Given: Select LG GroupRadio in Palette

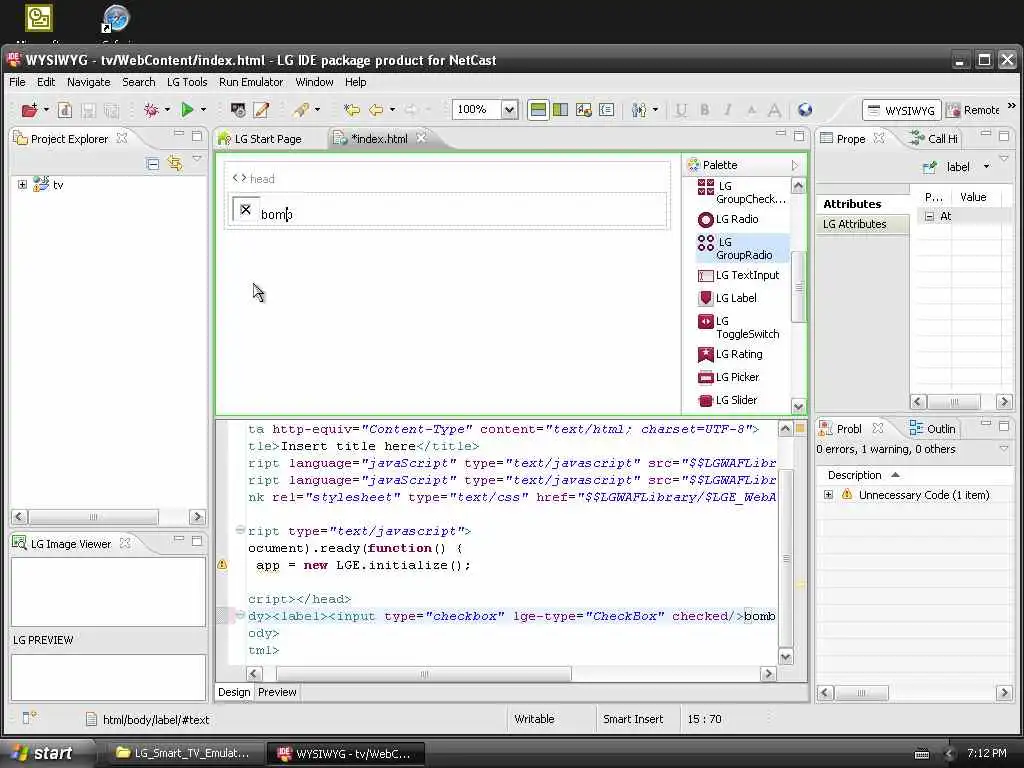Looking at the screenshot, I should pyautogui.click(x=743, y=248).
